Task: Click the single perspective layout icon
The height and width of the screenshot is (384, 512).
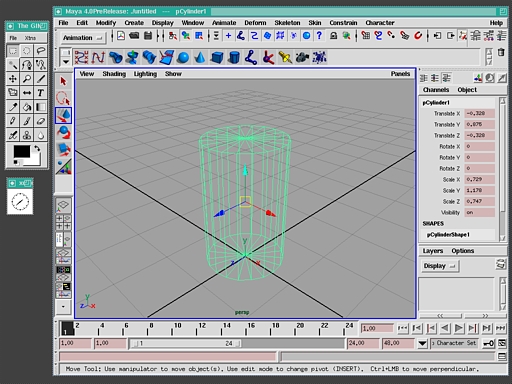Action: pyautogui.click(x=63, y=205)
